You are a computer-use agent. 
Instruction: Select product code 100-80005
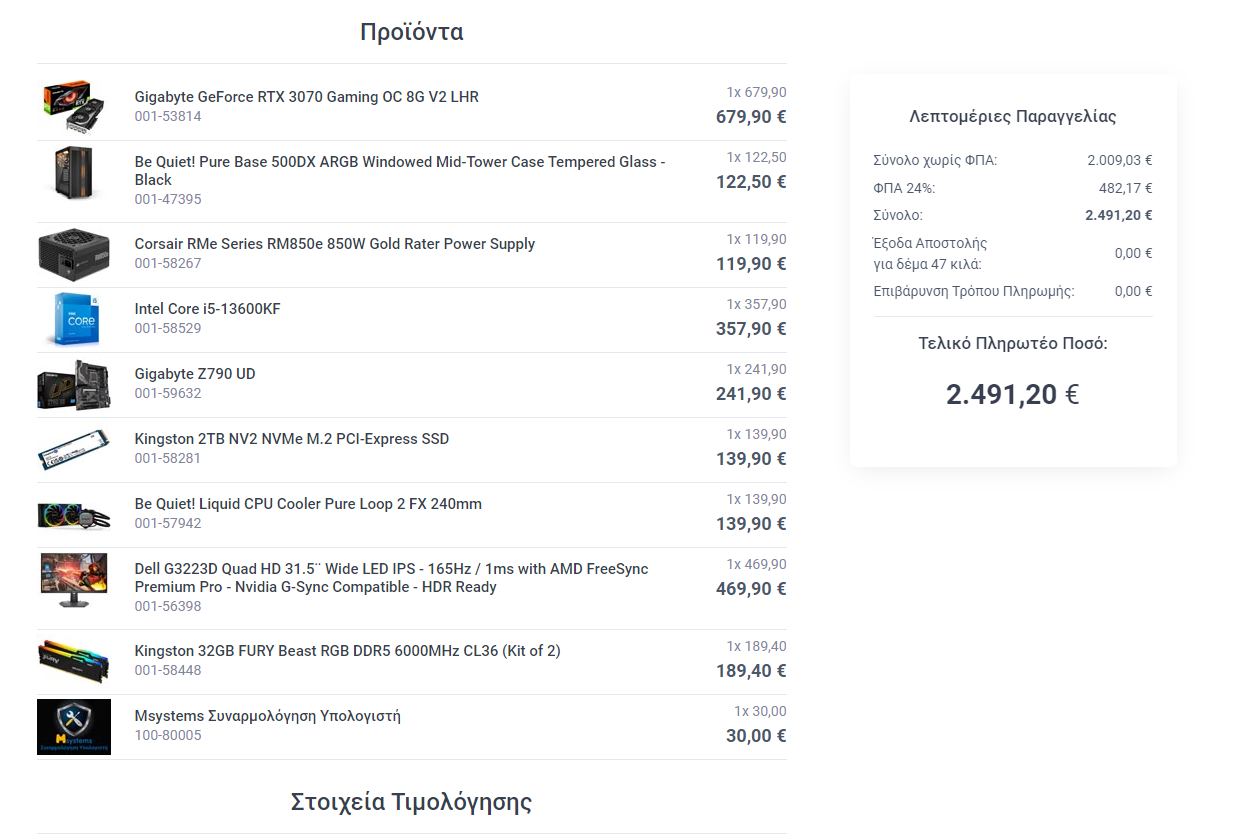[168, 735]
